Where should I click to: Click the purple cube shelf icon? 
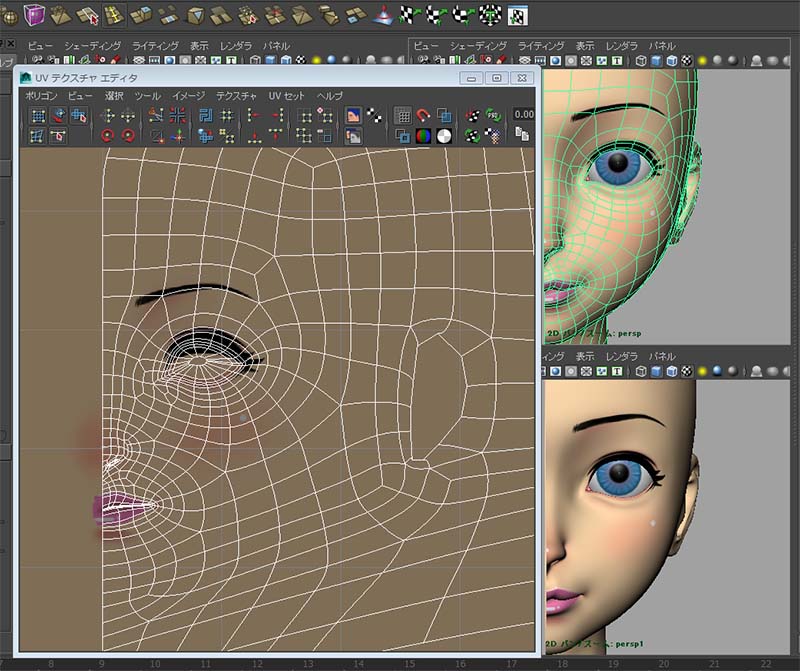coord(35,15)
